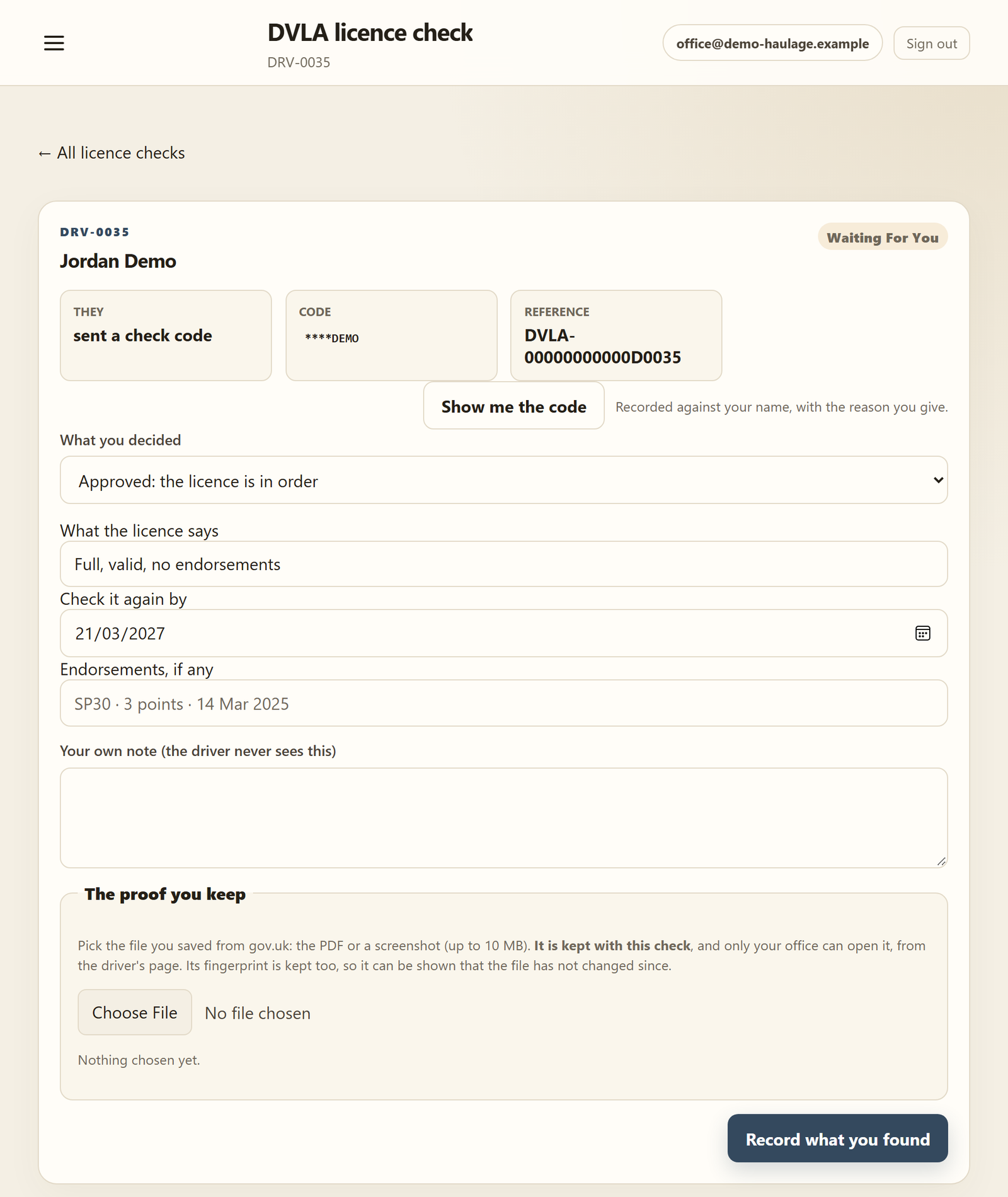This screenshot has width=1008, height=1197.
Task: Click the Waiting For You status badge
Action: tap(883, 237)
